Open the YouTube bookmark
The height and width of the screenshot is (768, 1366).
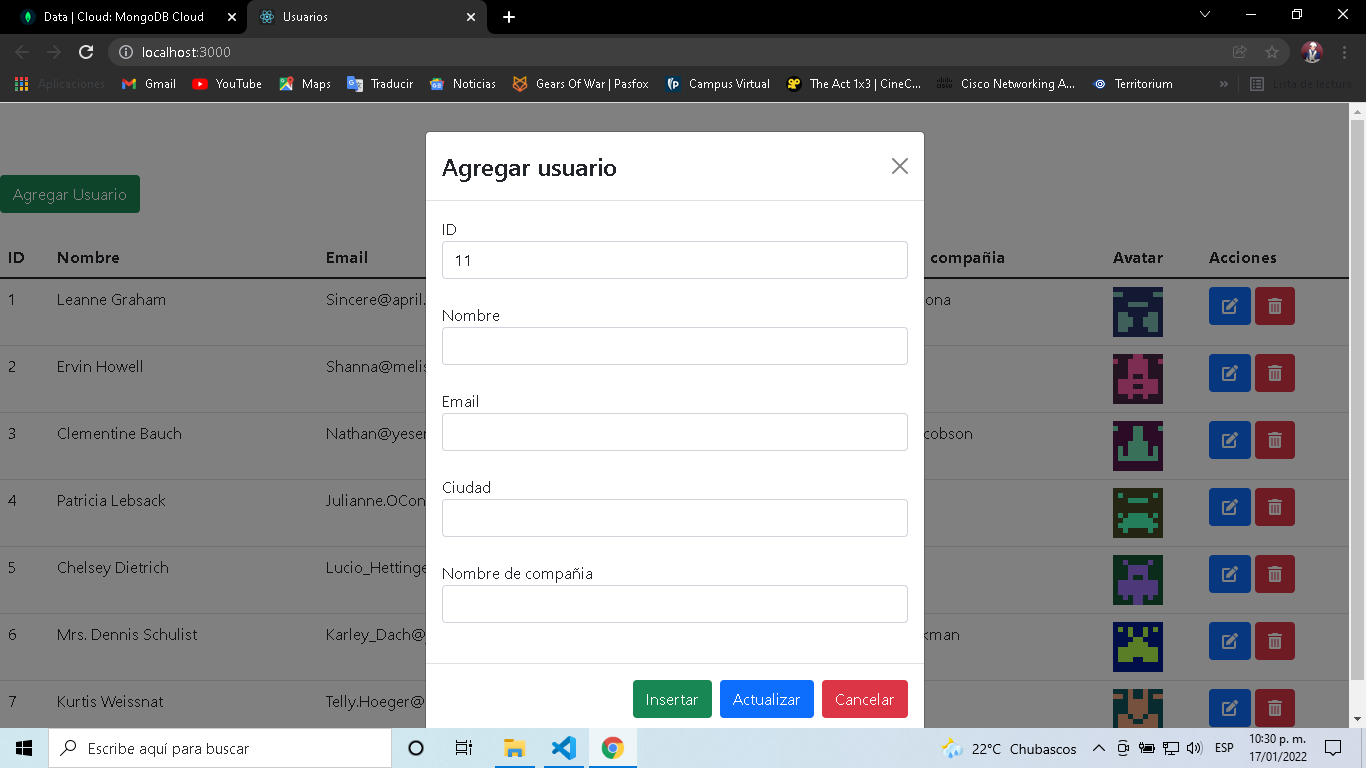[227, 84]
